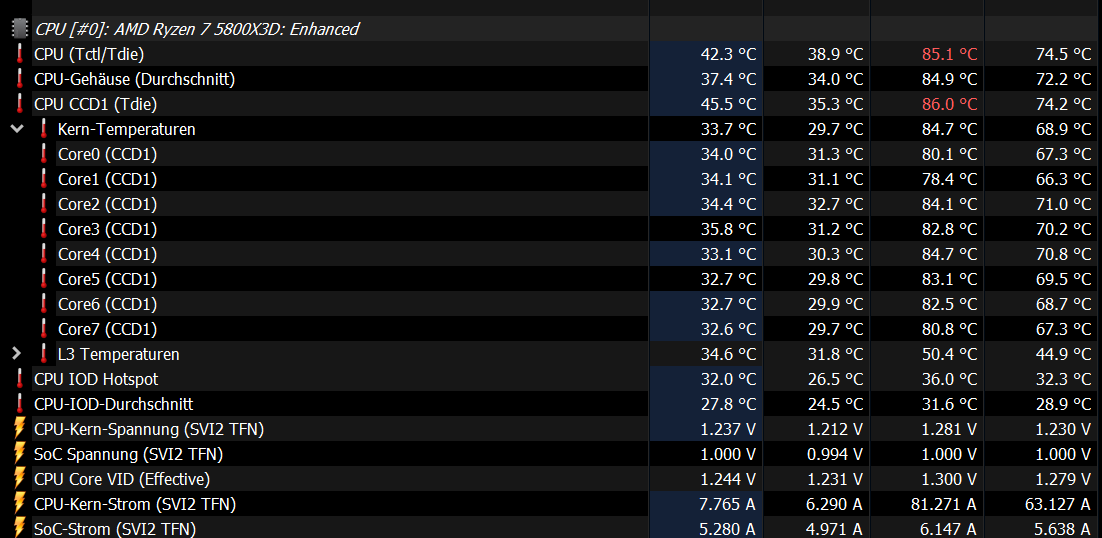Select the CPU-Kern-Spannung (SVI2 TFN) label
This screenshot has height=538, width=1102.
[149, 428]
